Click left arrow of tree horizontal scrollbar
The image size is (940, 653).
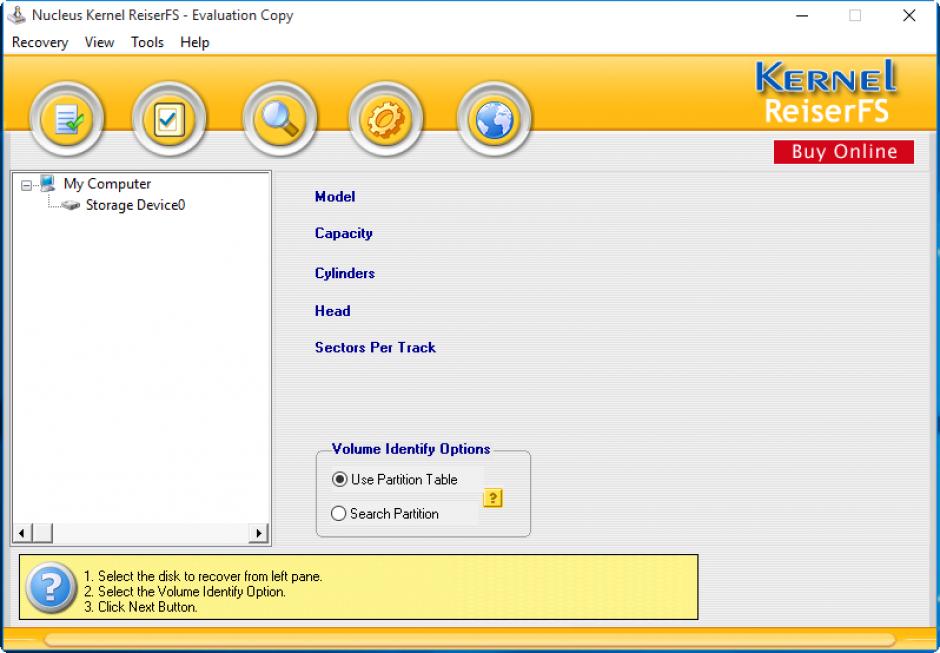click(x=22, y=532)
